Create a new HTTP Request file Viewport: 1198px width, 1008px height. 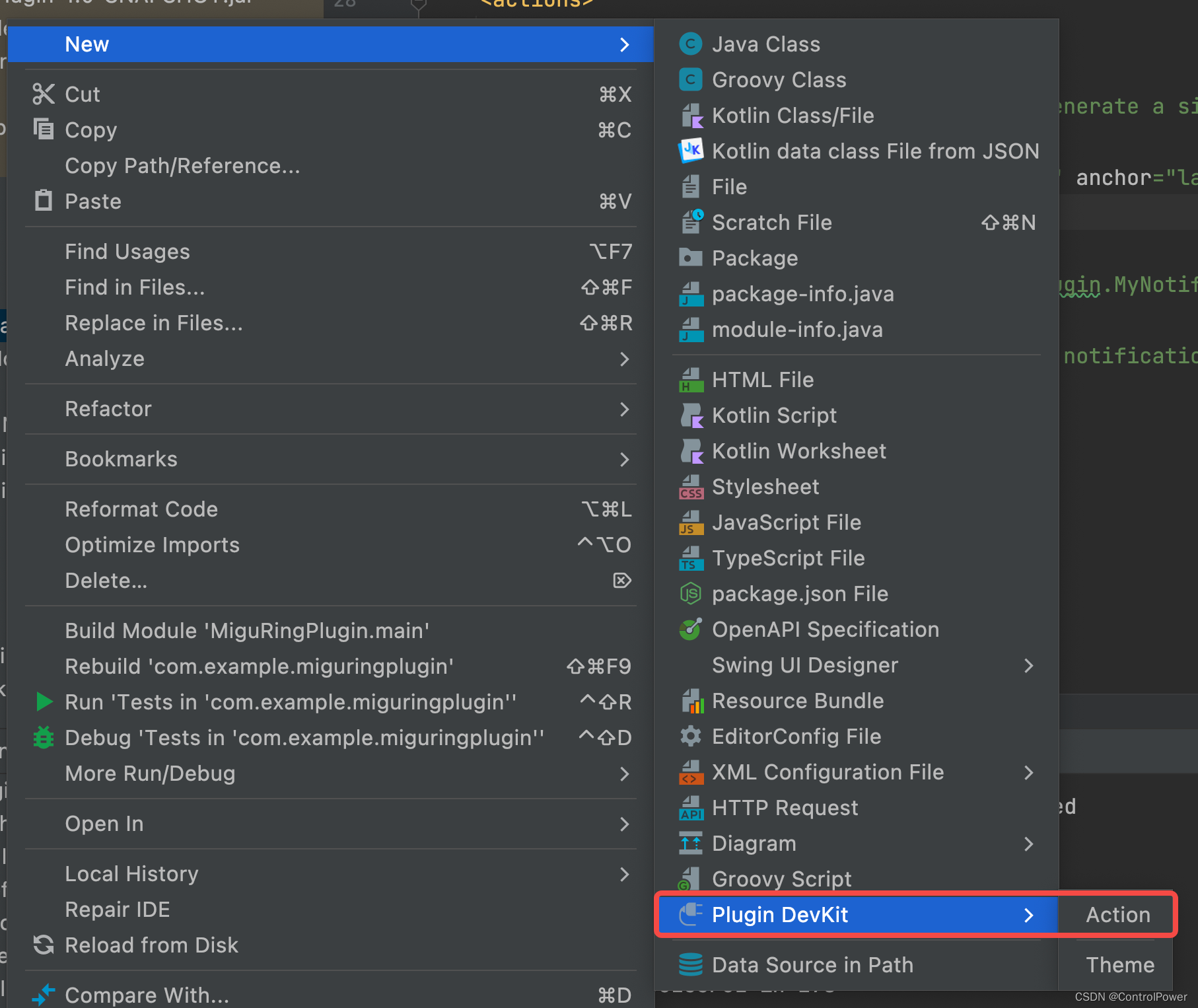pyautogui.click(x=785, y=807)
